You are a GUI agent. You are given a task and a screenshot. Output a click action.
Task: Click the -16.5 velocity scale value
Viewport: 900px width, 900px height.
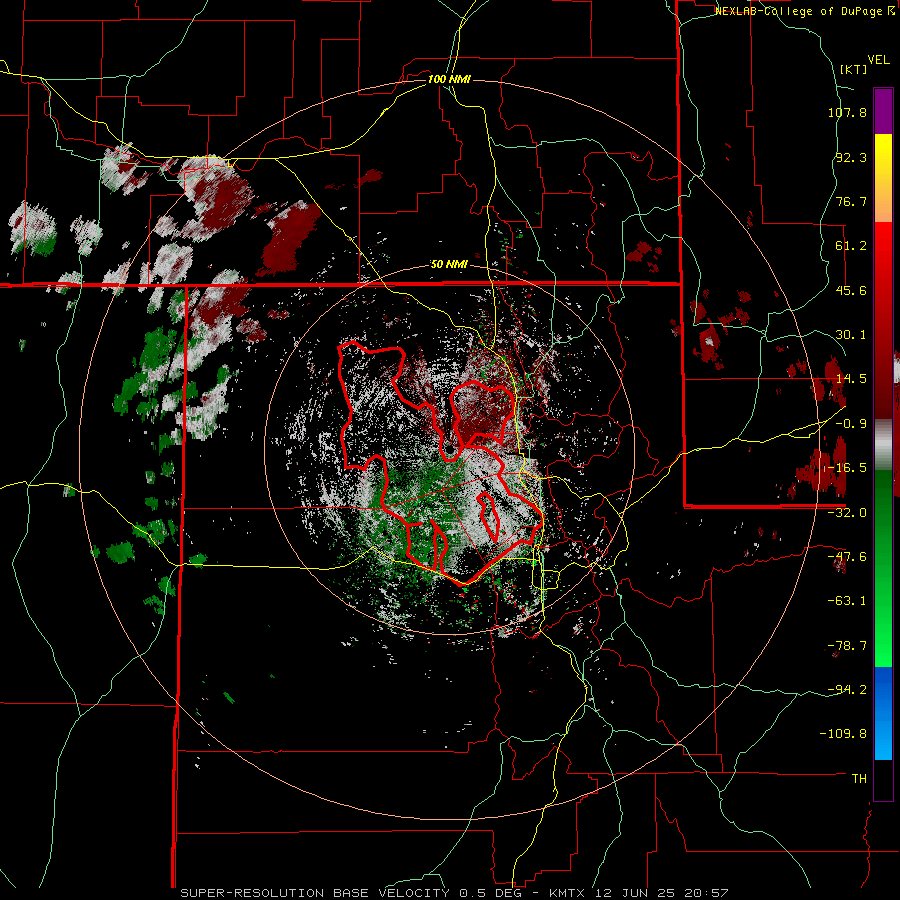(x=847, y=468)
